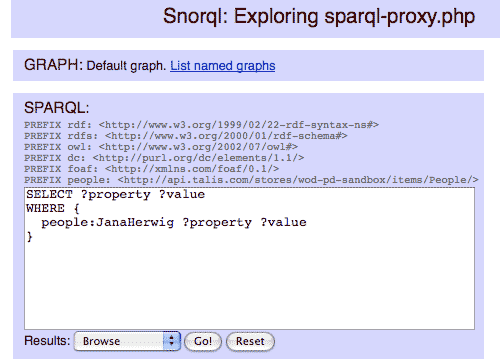Click the WHERE { line in query
This screenshot has height=360, width=500.
[53, 208]
